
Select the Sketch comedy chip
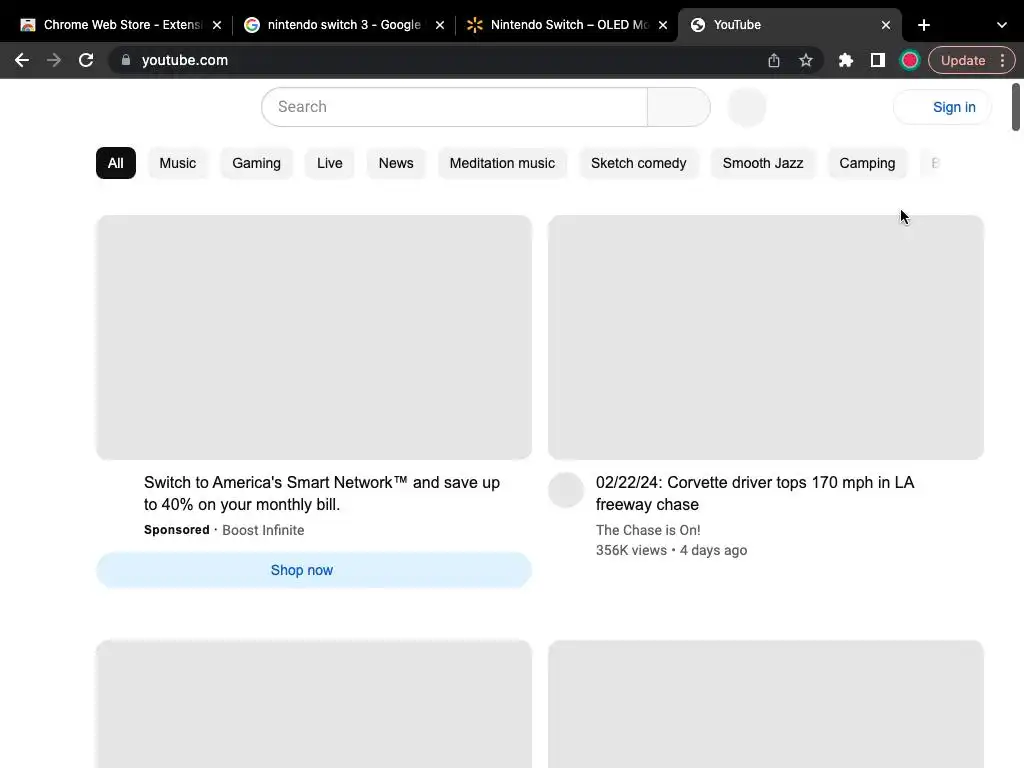pos(639,163)
